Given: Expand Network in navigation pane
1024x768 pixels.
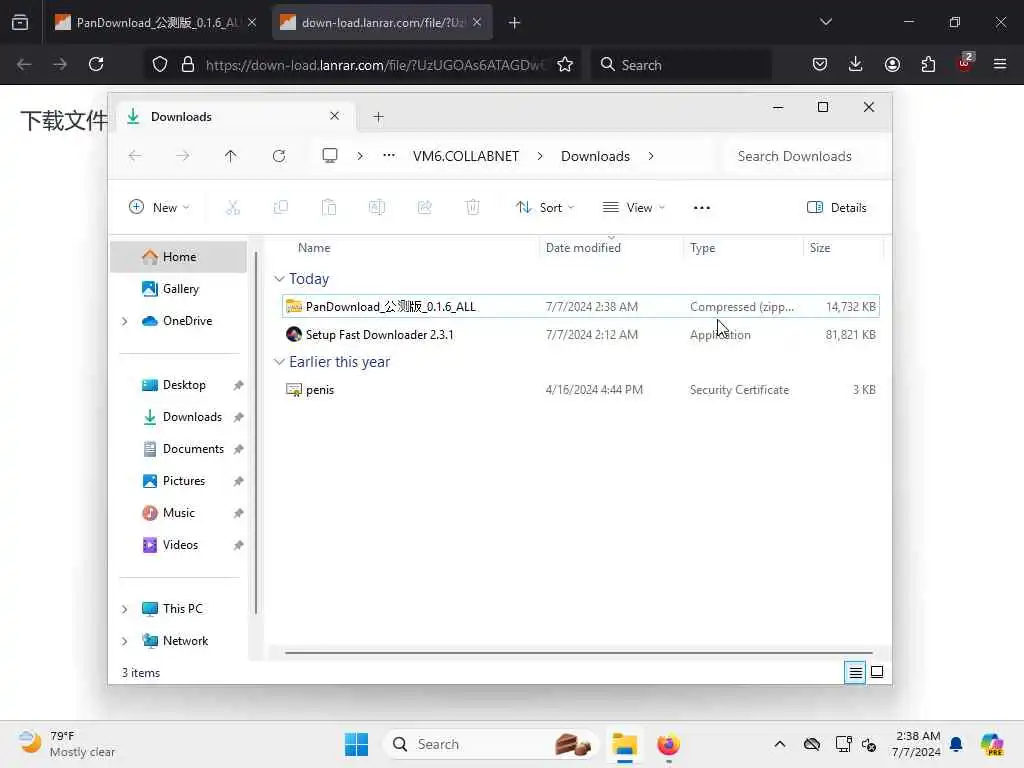Looking at the screenshot, I should [124, 641].
